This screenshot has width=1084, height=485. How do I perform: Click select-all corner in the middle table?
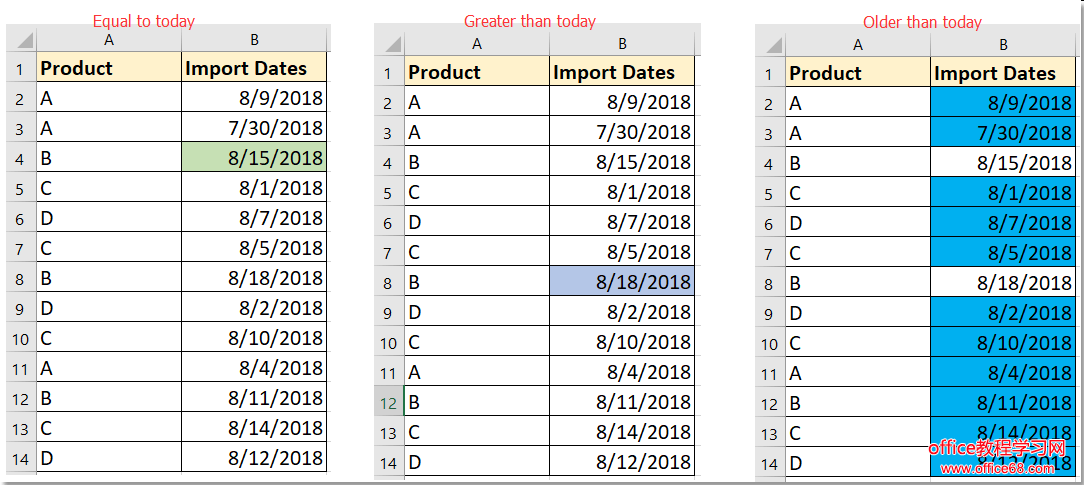(x=389, y=44)
